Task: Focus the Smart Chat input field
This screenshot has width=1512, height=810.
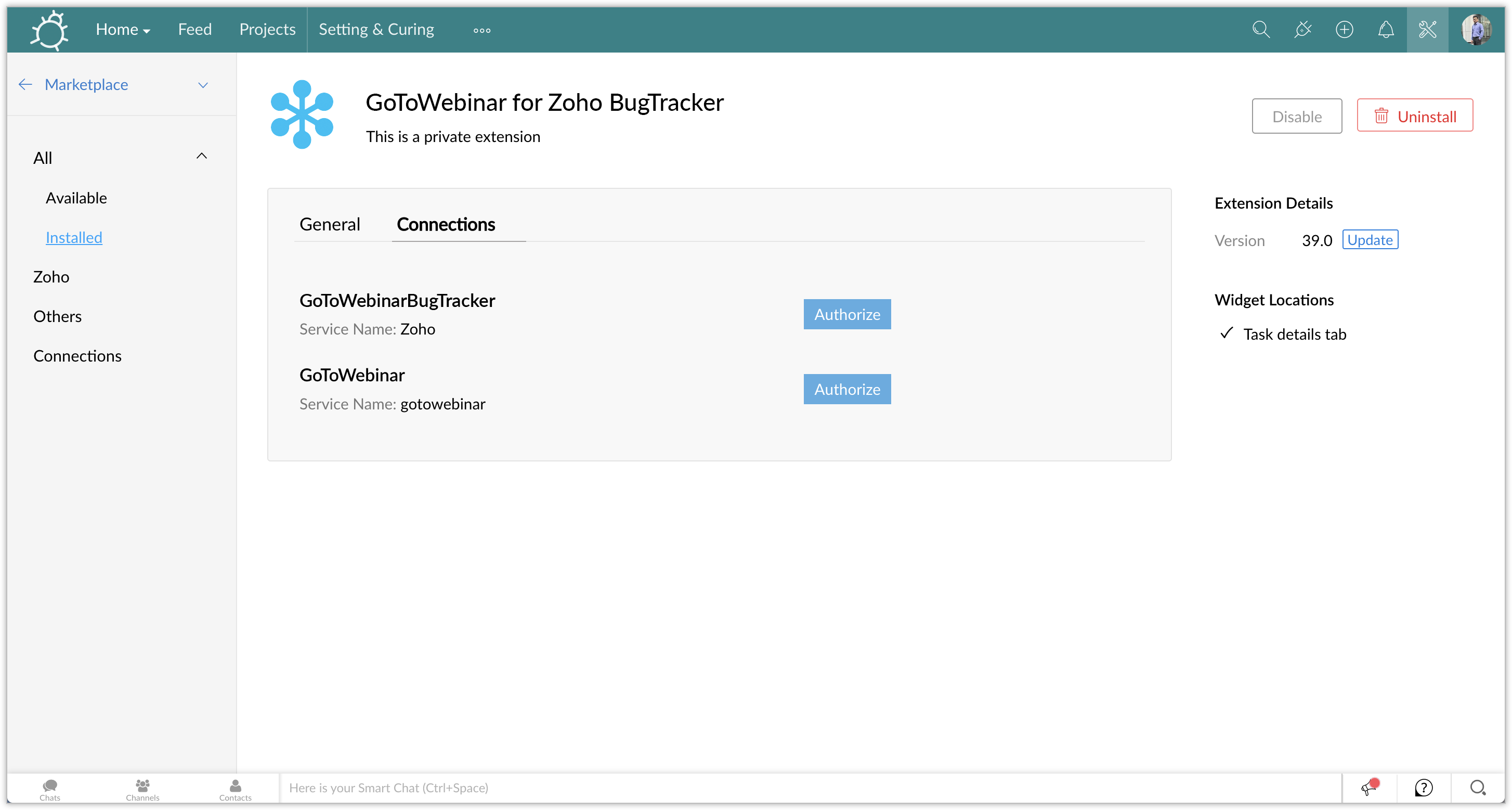Action: [811, 788]
